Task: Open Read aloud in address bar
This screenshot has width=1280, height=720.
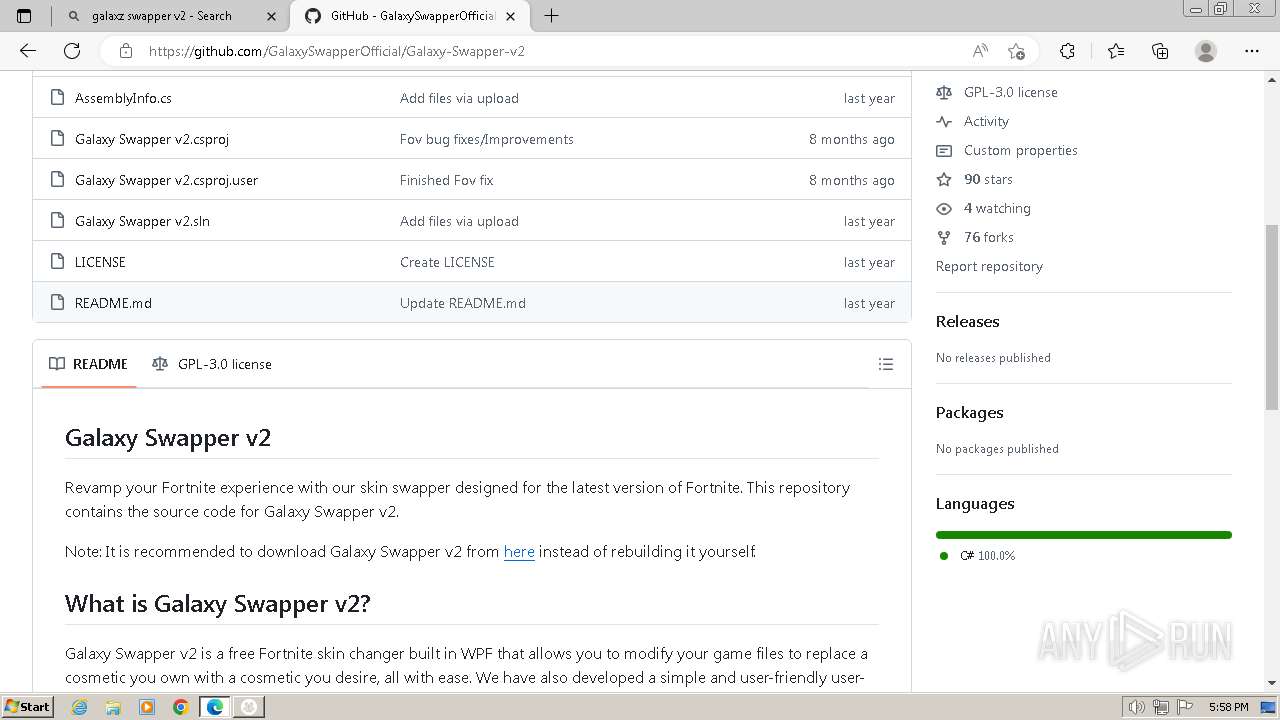Action: 980,51
